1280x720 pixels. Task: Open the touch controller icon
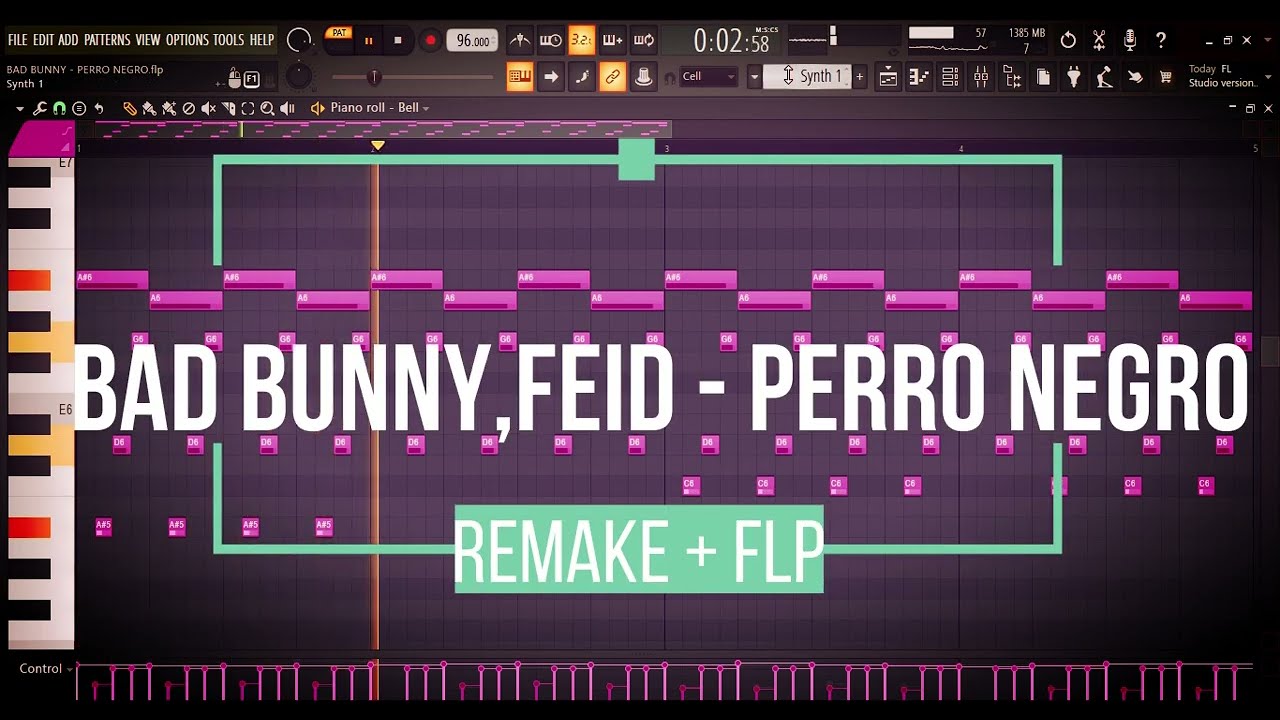[1135, 77]
